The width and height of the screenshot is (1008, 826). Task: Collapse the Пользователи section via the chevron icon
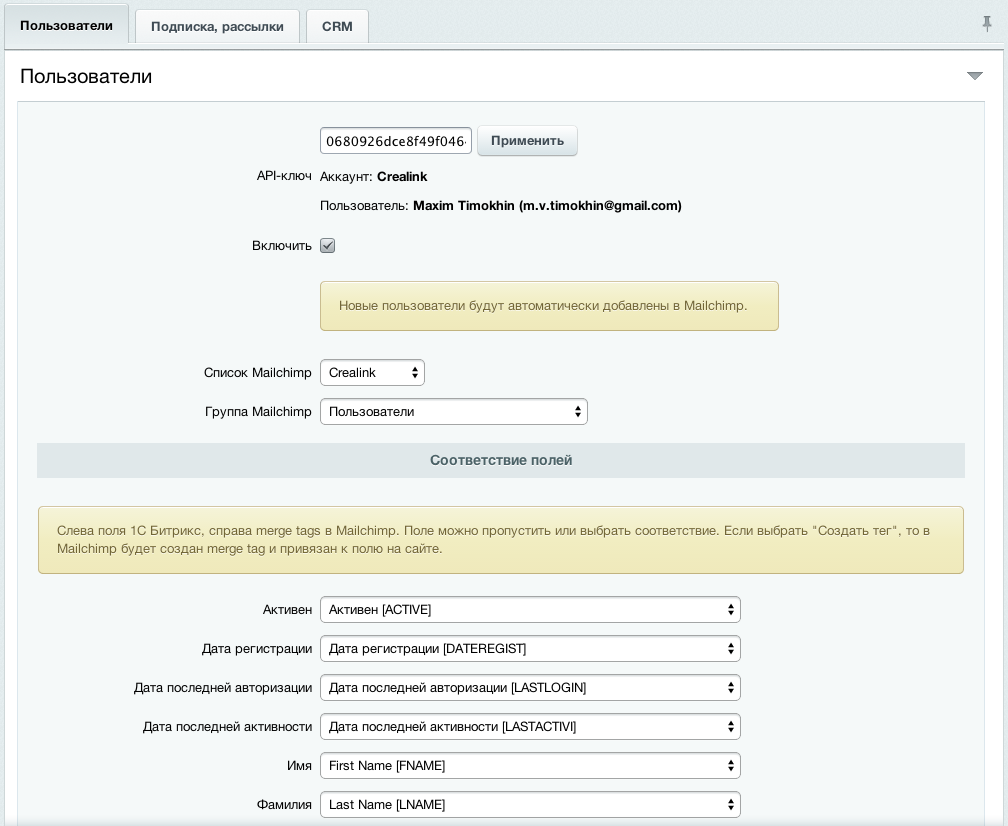click(975, 75)
